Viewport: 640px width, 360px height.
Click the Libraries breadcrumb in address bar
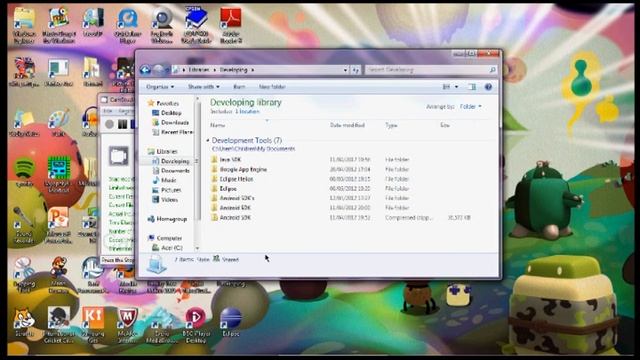199,70
